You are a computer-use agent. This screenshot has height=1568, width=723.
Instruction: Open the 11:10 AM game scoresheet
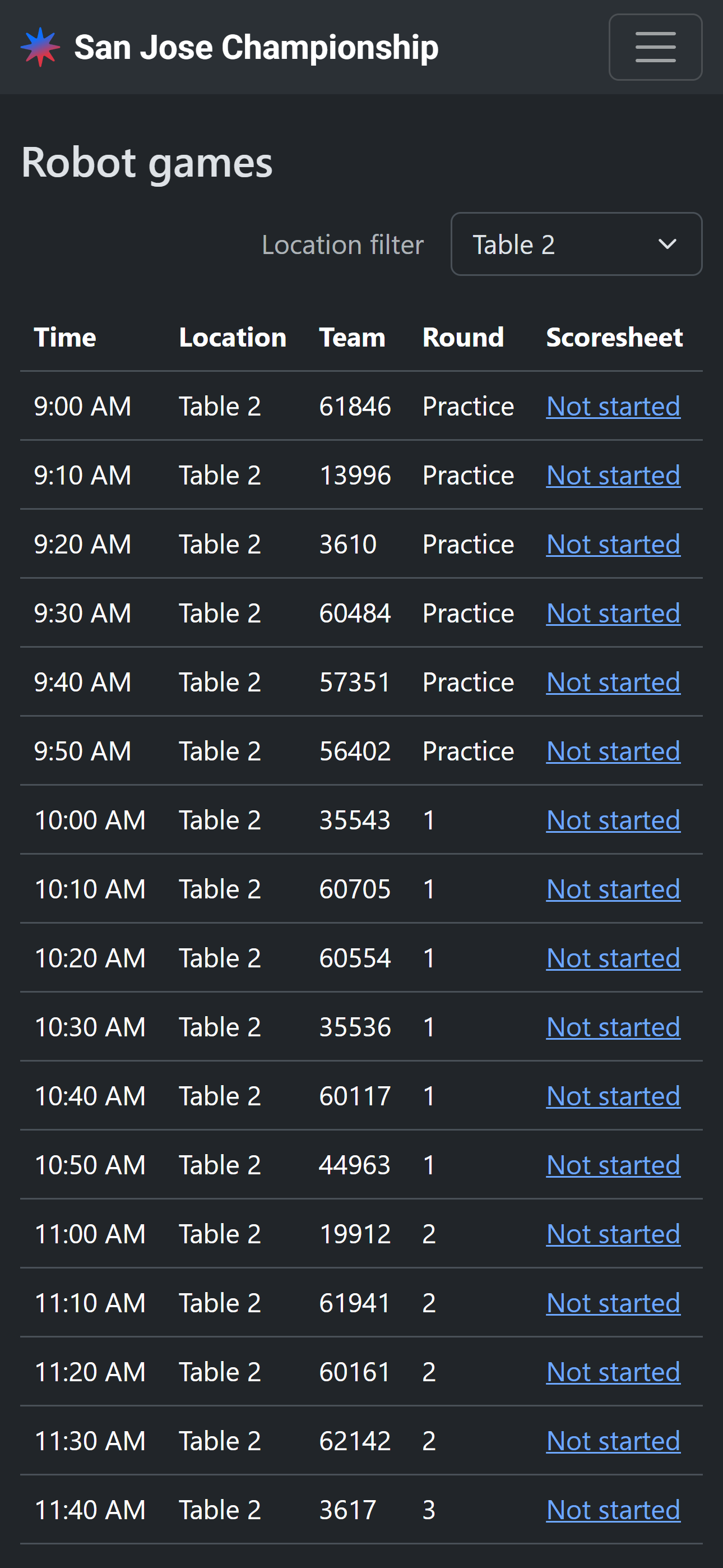click(613, 1303)
